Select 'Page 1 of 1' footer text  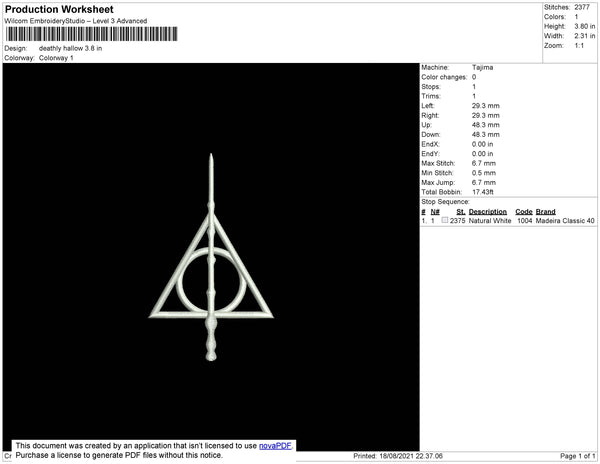(578, 456)
